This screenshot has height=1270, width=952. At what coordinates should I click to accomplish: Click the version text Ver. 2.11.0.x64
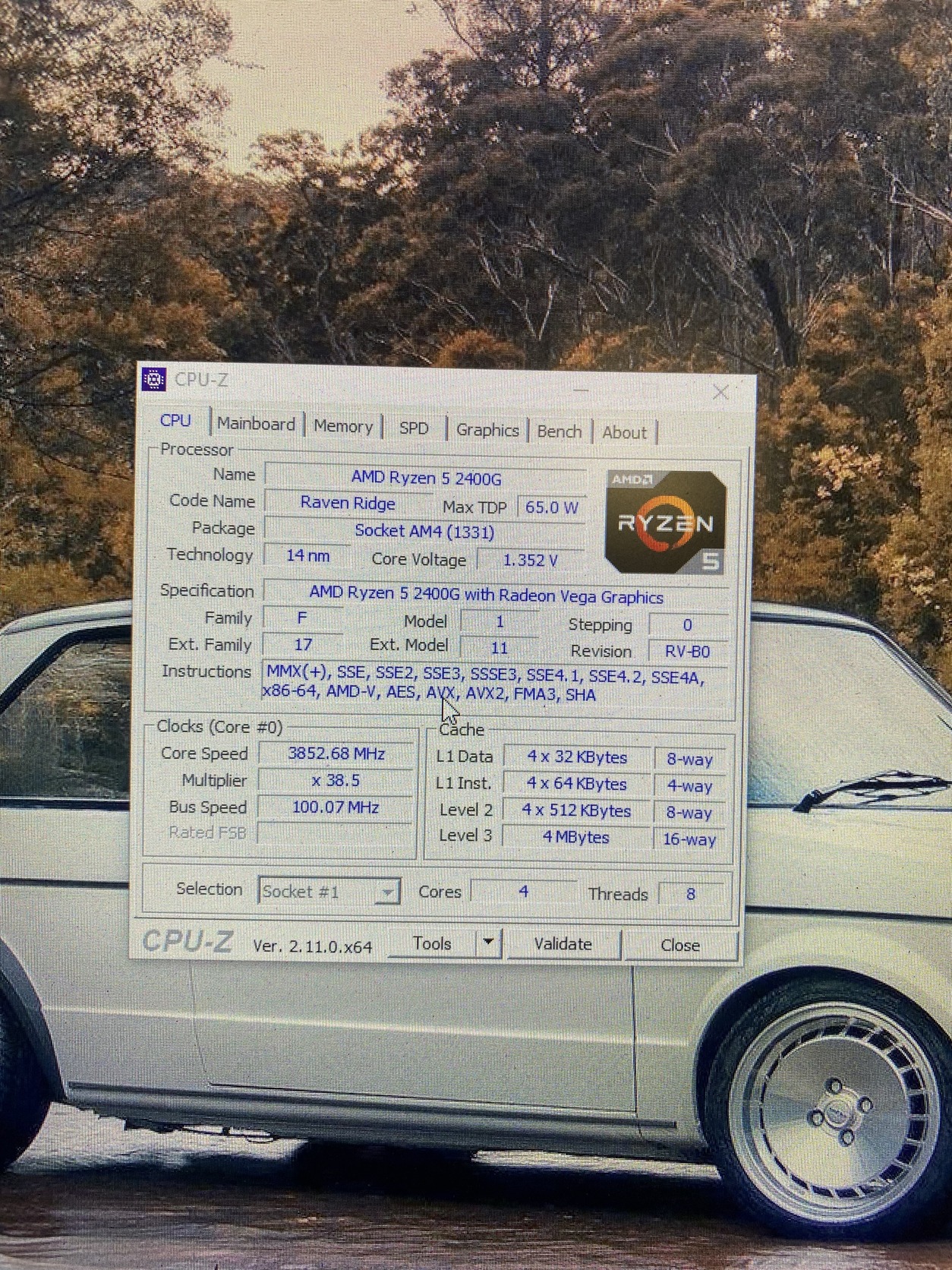coord(313,946)
